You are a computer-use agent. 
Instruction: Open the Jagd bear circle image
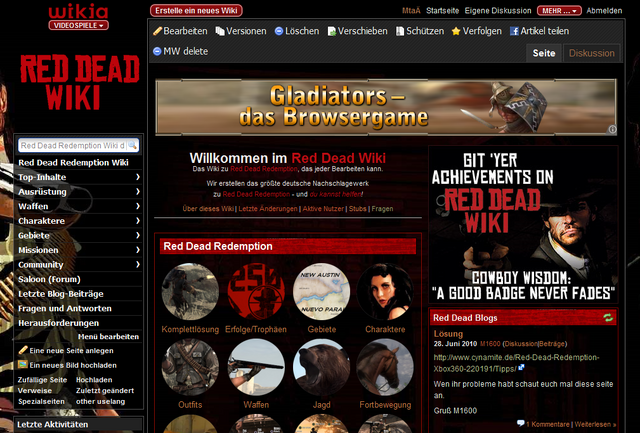tap(322, 367)
